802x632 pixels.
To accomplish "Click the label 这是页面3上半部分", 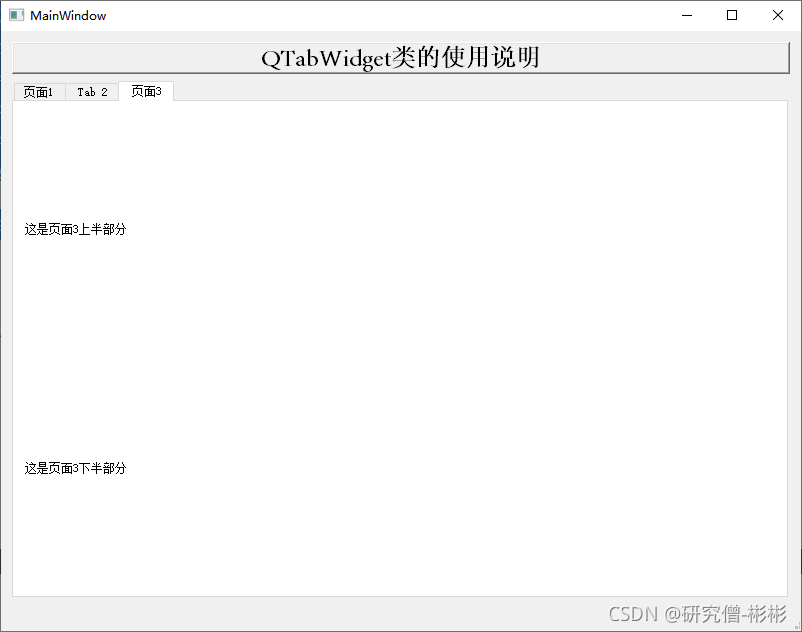I will point(75,229).
